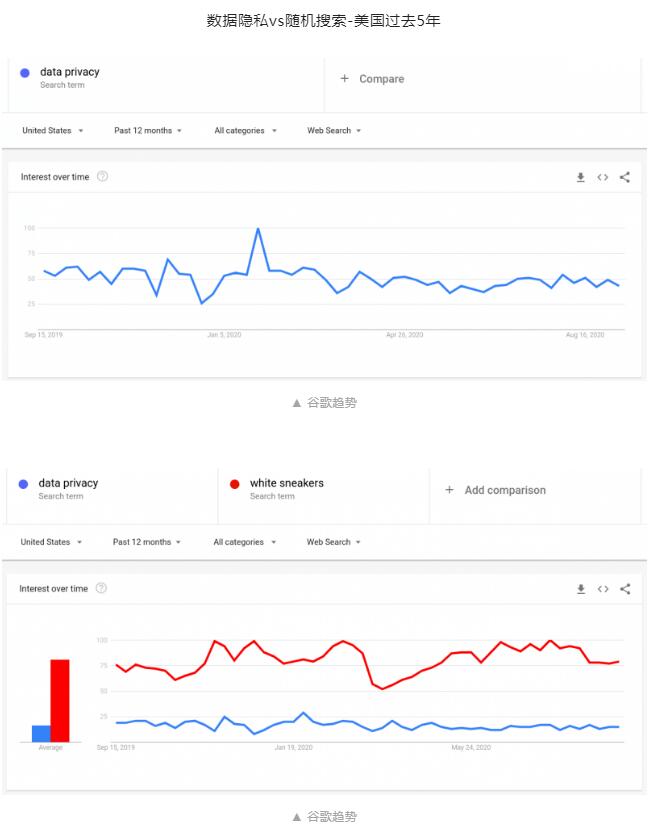Open the top All categories dropdown

(245, 130)
